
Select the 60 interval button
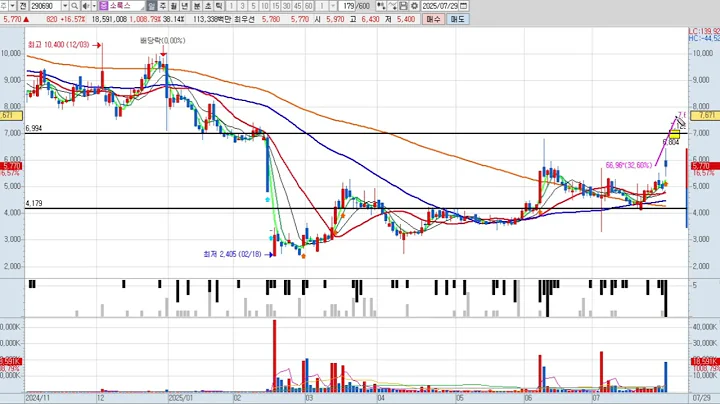pos(309,6)
